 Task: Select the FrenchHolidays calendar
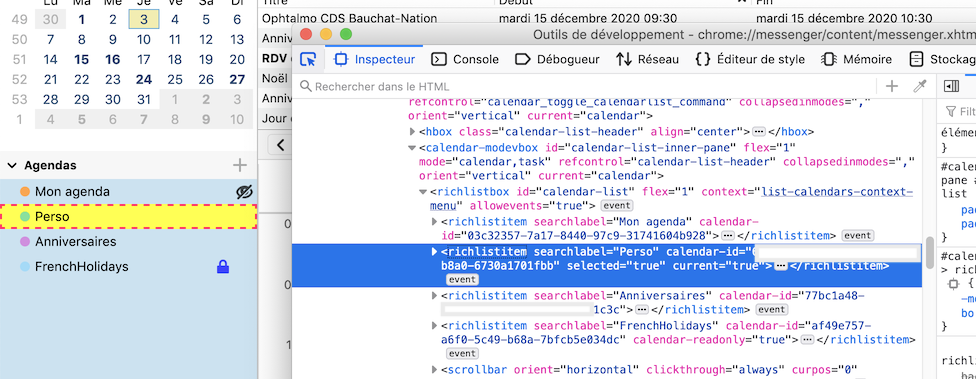pos(128,266)
